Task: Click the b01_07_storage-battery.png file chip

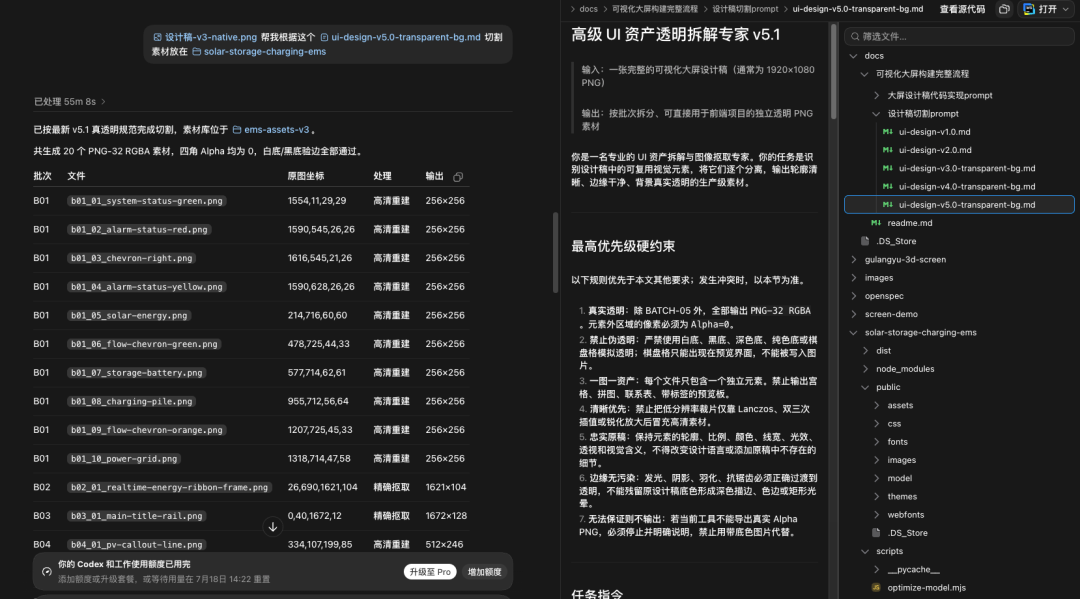Action: [136, 372]
